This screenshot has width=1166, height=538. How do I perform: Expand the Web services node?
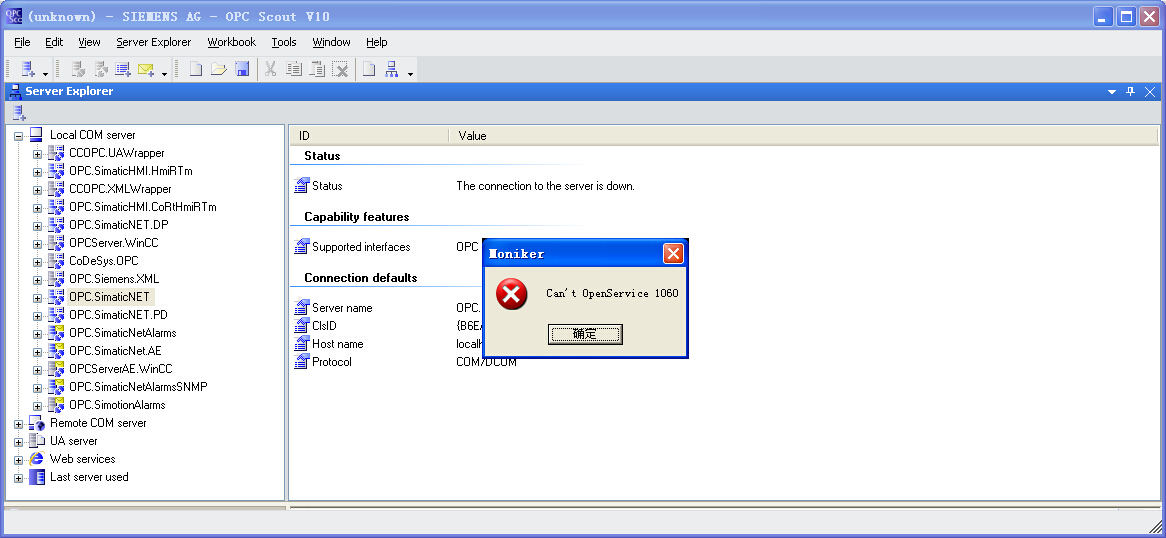point(19,461)
